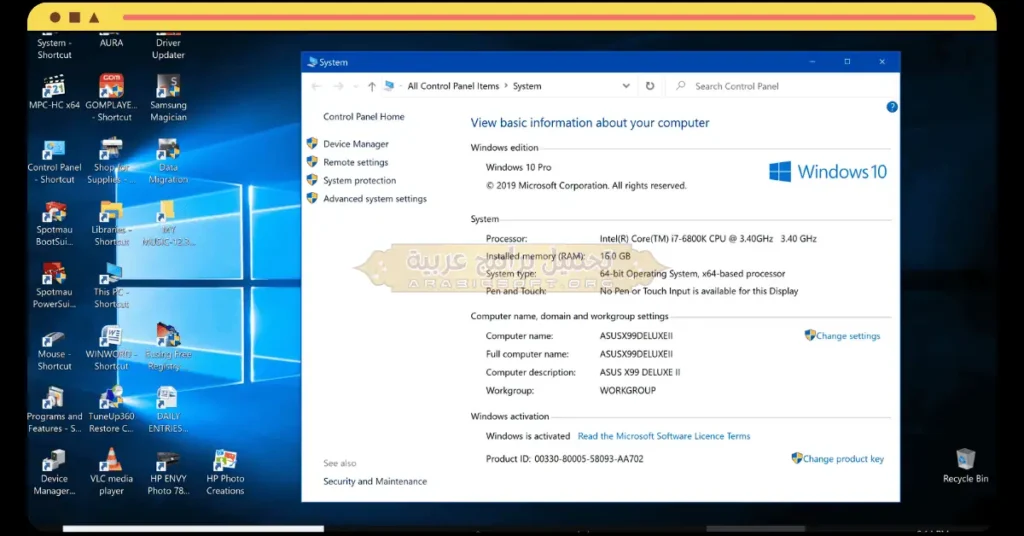The image size is (1024, 536).
Task: Click inside the Search Control Panel field
Action: pos(782,86)
